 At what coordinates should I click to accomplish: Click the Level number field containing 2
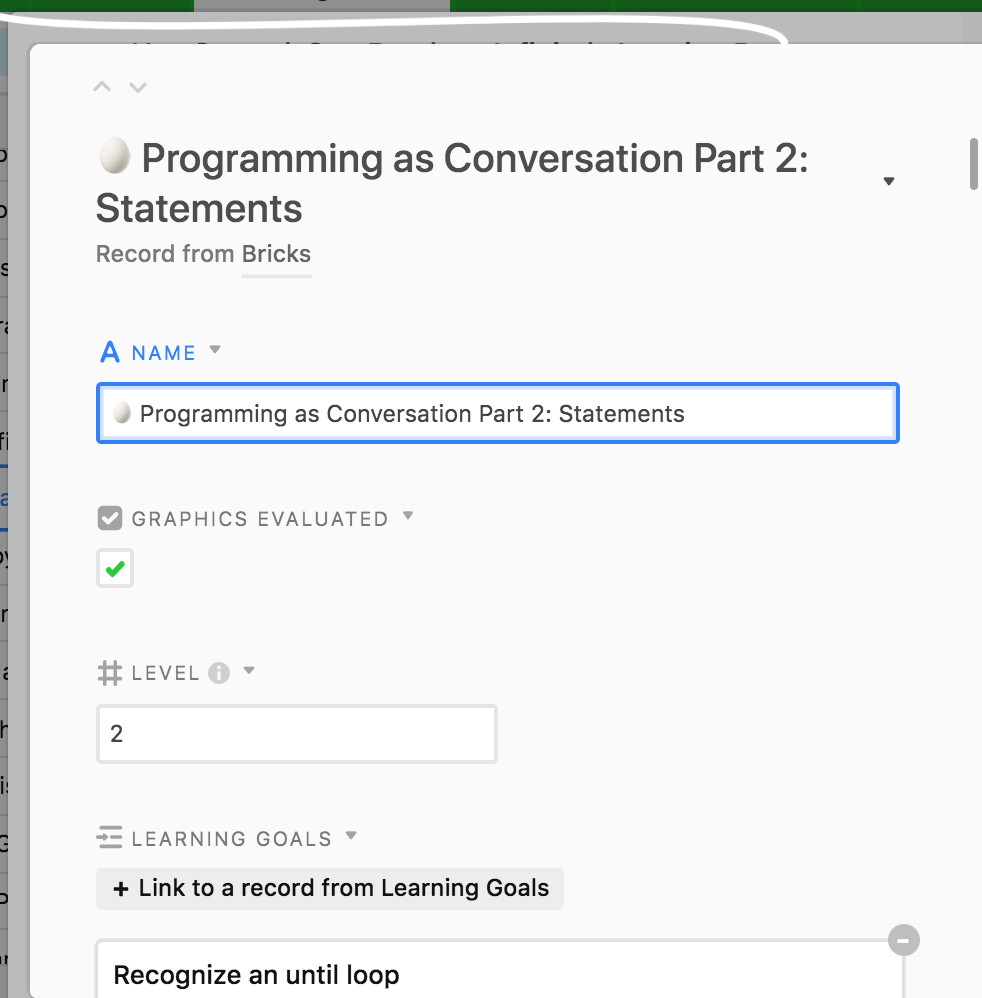coord(296,734)
